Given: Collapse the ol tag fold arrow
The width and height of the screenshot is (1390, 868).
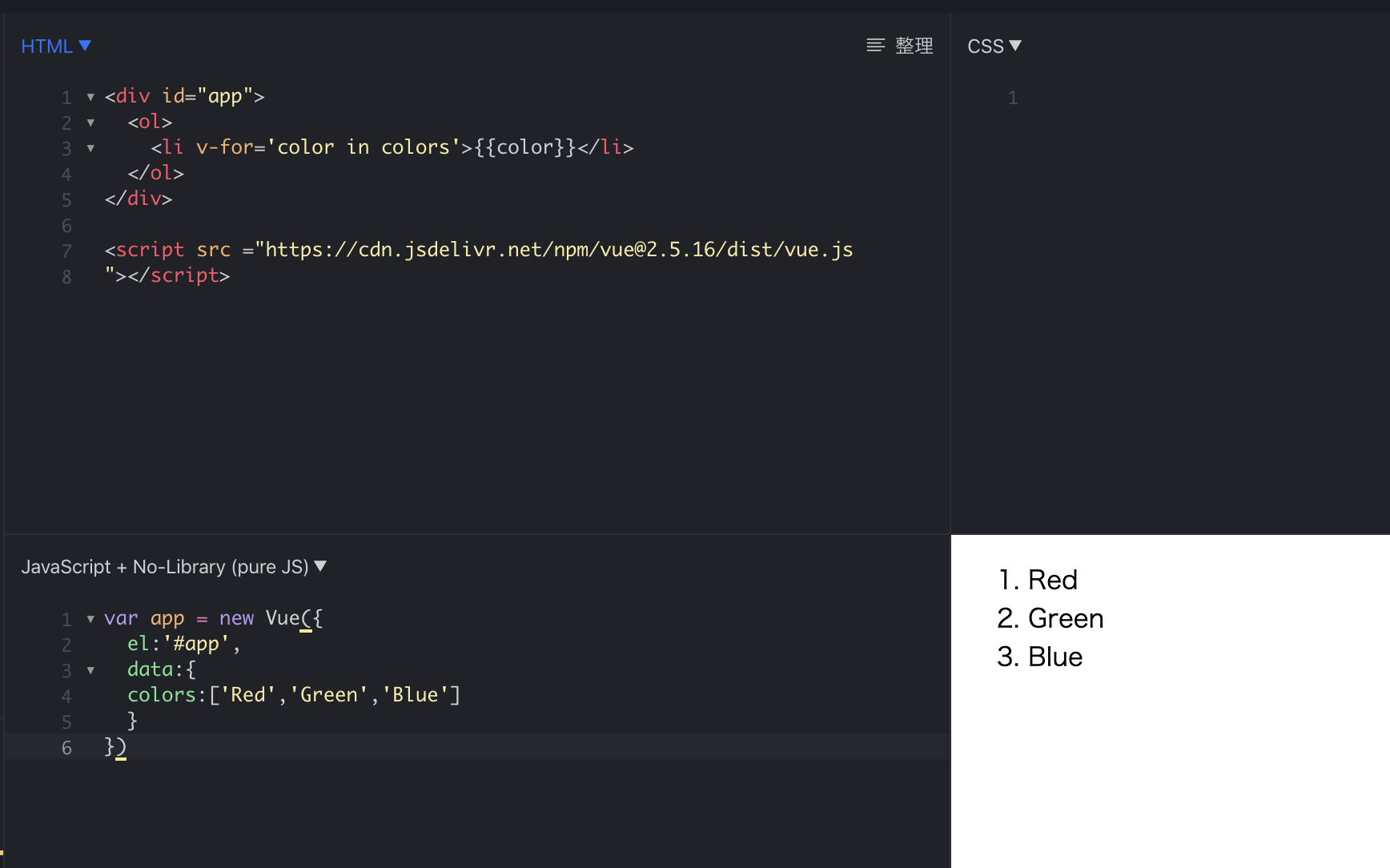Looking at the screenshot, I should [90, 123].
